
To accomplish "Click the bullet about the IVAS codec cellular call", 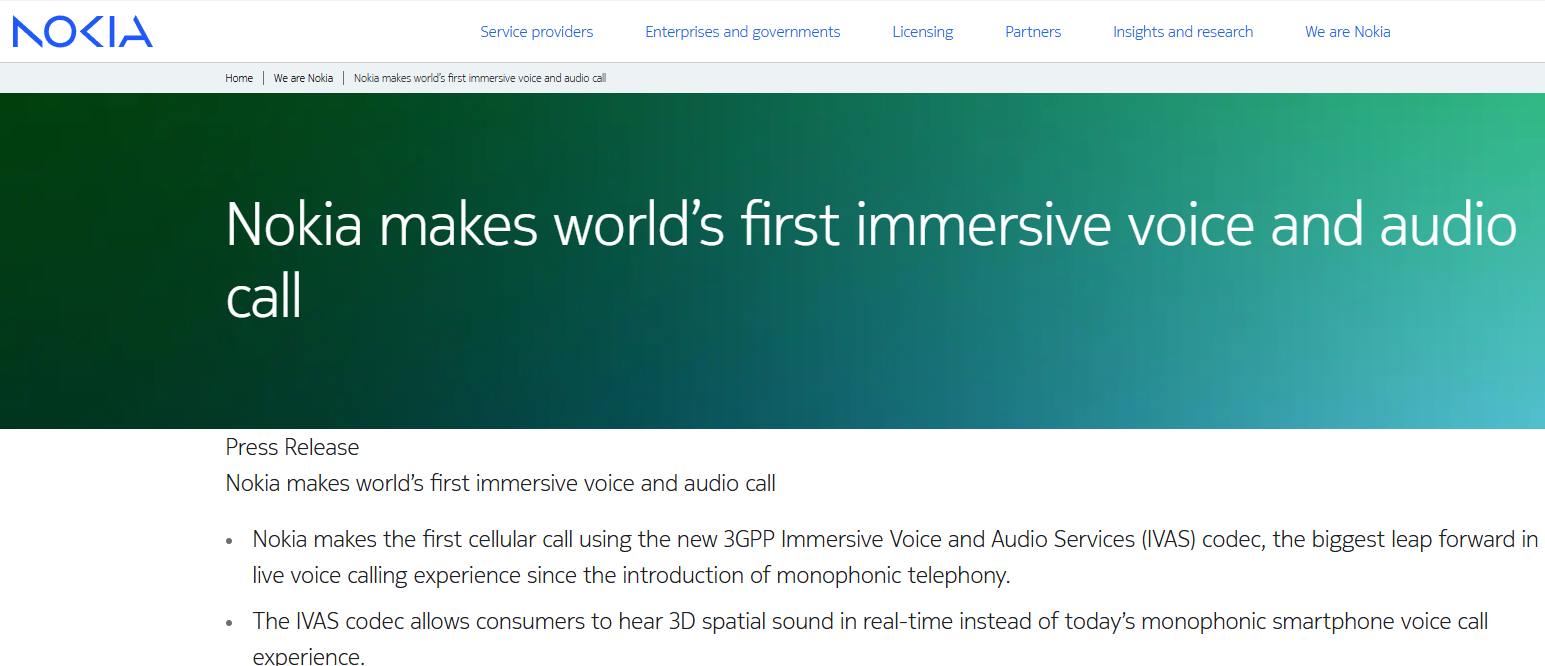I will 895,558.
